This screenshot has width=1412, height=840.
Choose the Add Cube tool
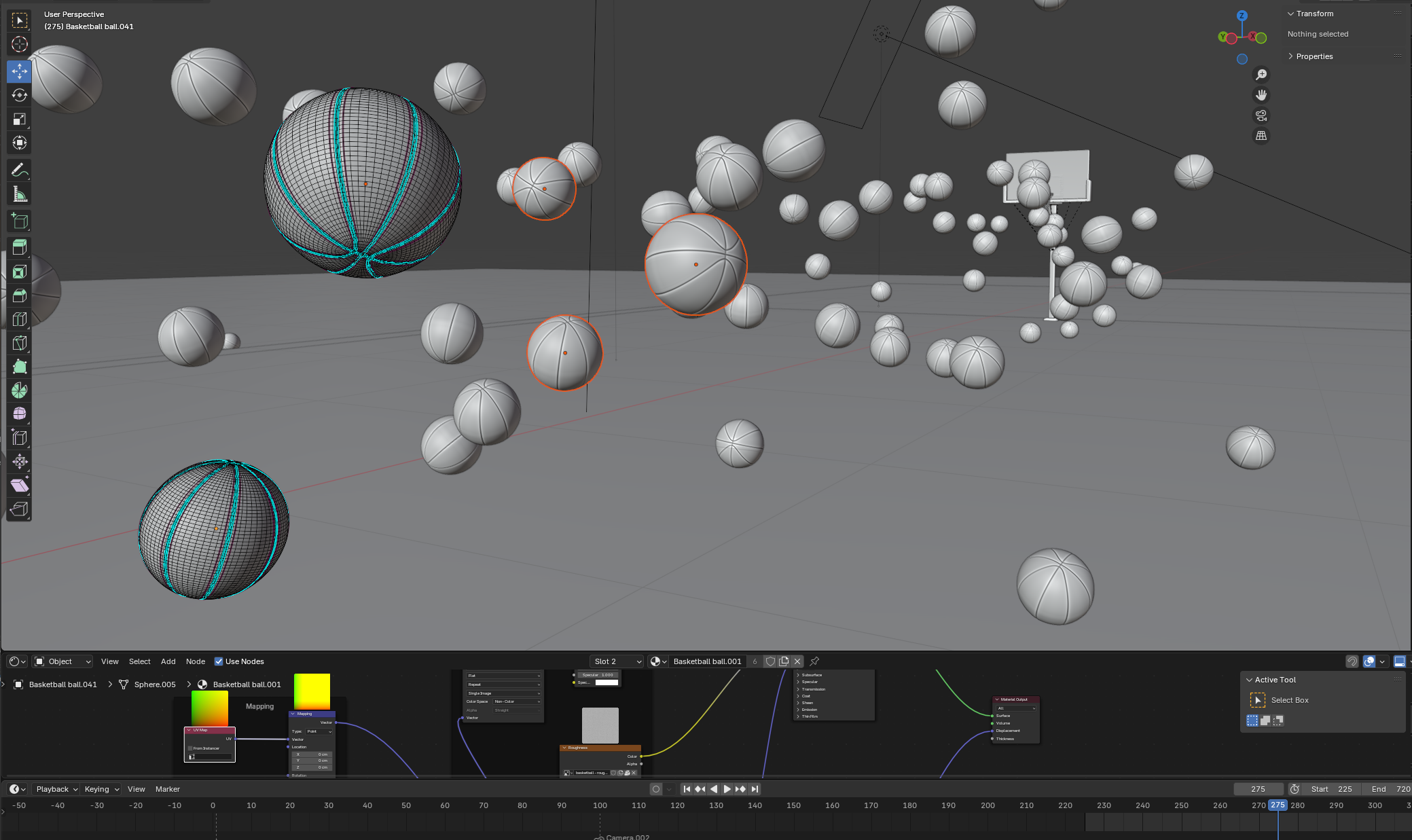pyautogui.click(x=19, y=221)
